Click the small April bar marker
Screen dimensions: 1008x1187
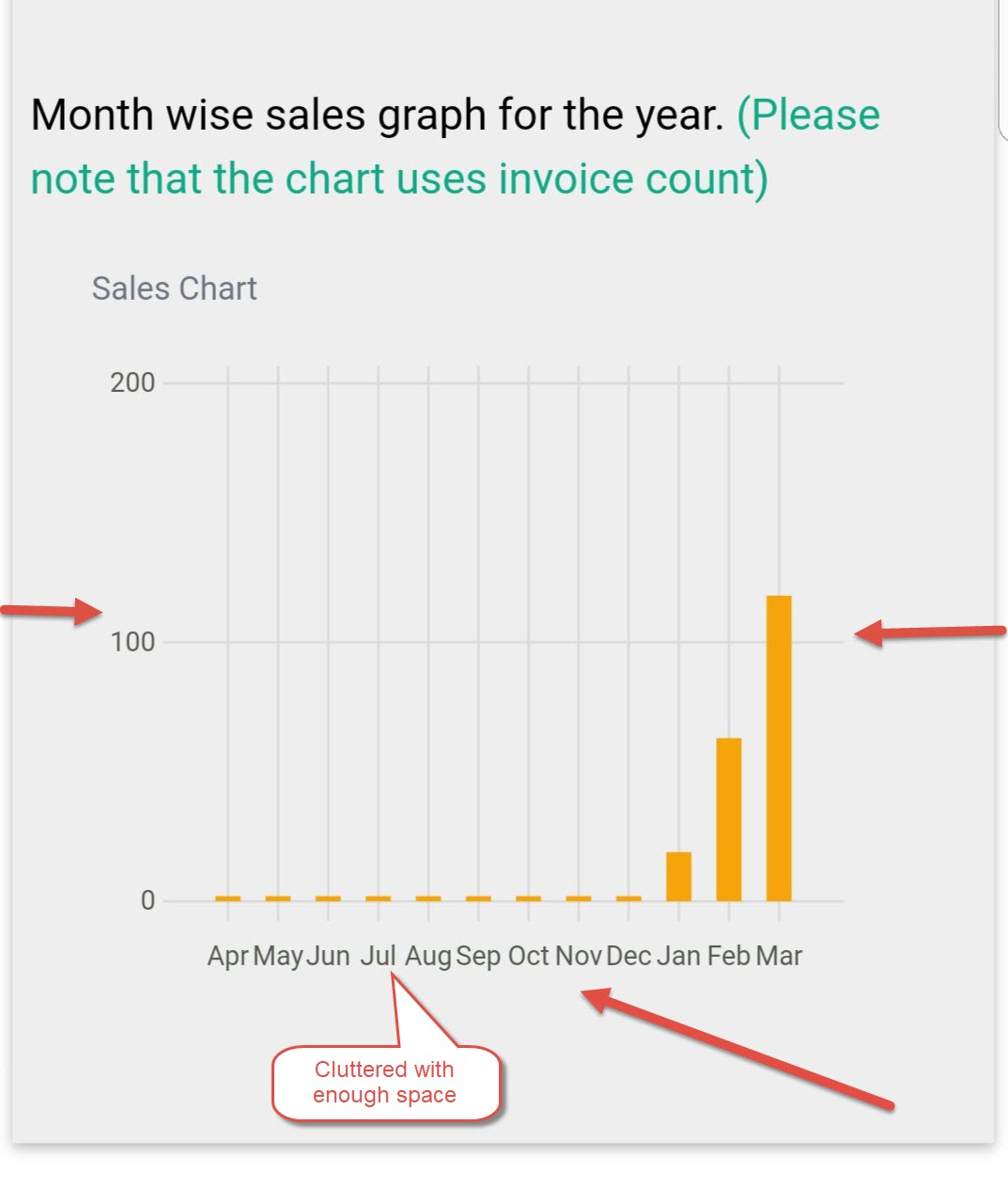coord(227,898)
